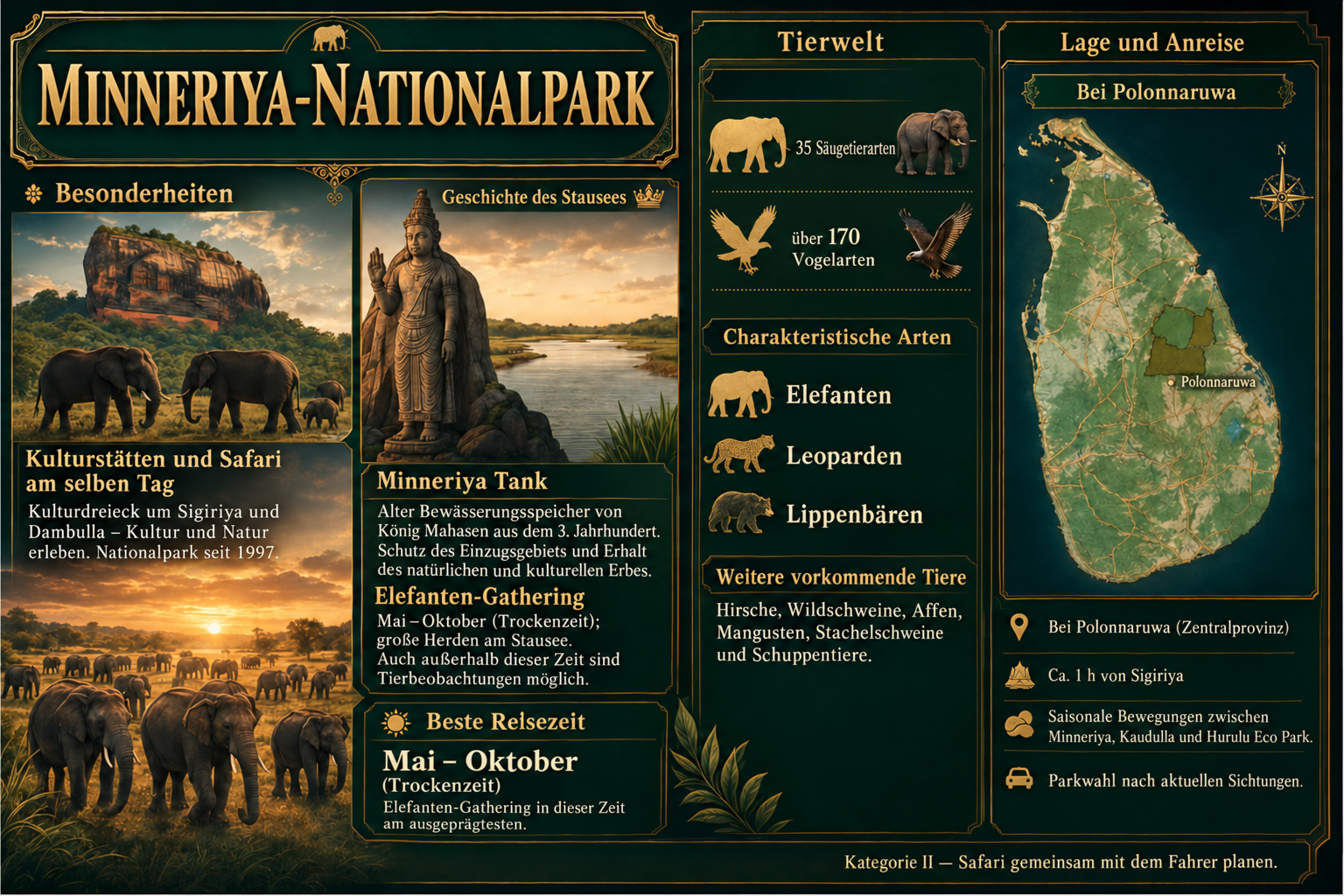Click the Hirsche, Wildschweine, Affen animal list
This screenshot has width=1344, height=896.
pos(838,633)
